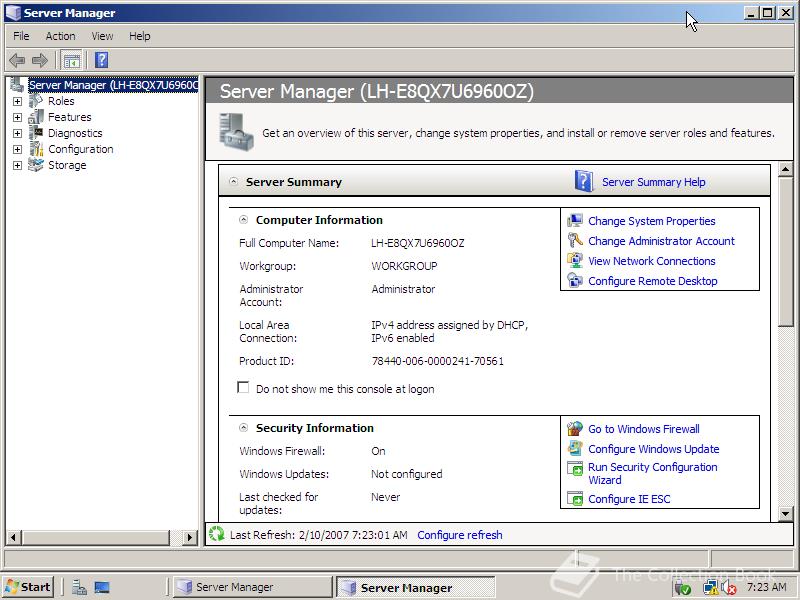Click the Server Manager root node icon

(17, 85)
